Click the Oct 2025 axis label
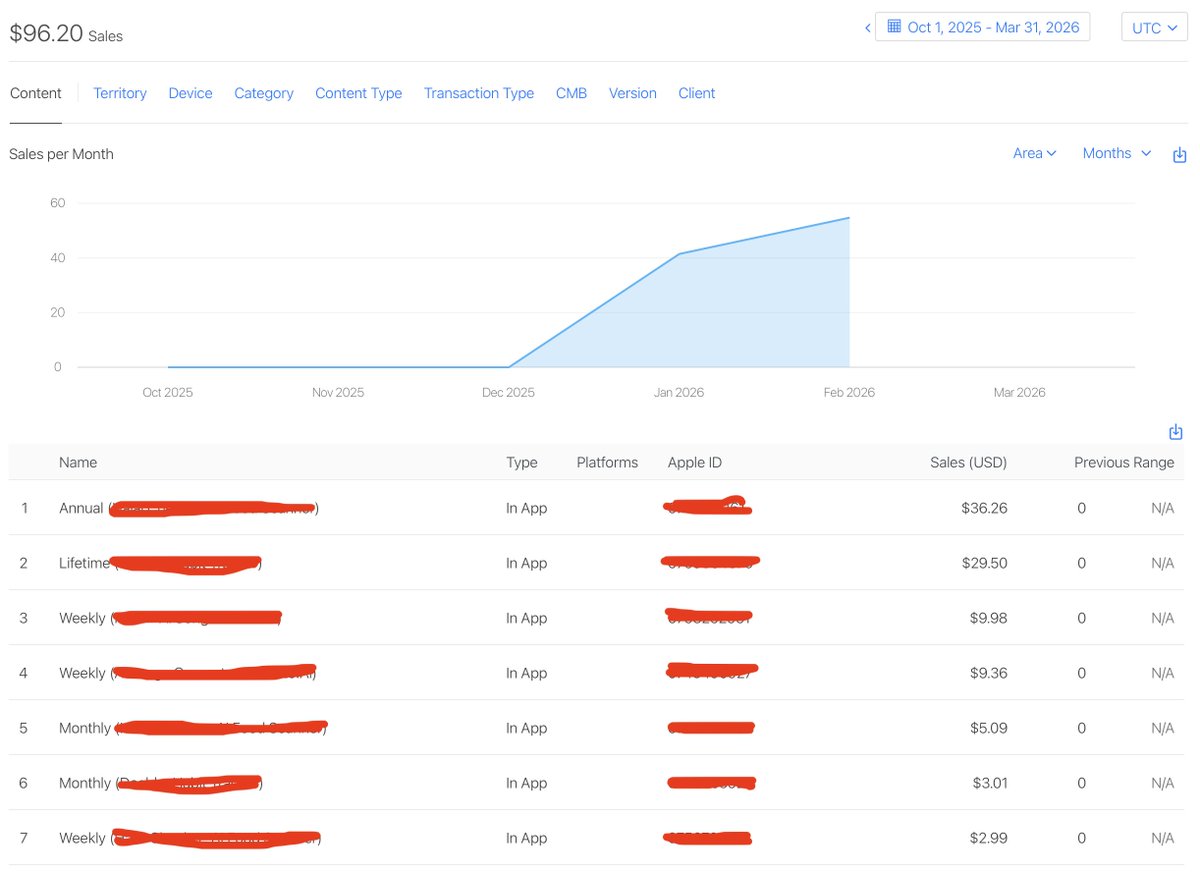Screen dimensions: 1200x873 pyautogui.click(x=167, y=392)
